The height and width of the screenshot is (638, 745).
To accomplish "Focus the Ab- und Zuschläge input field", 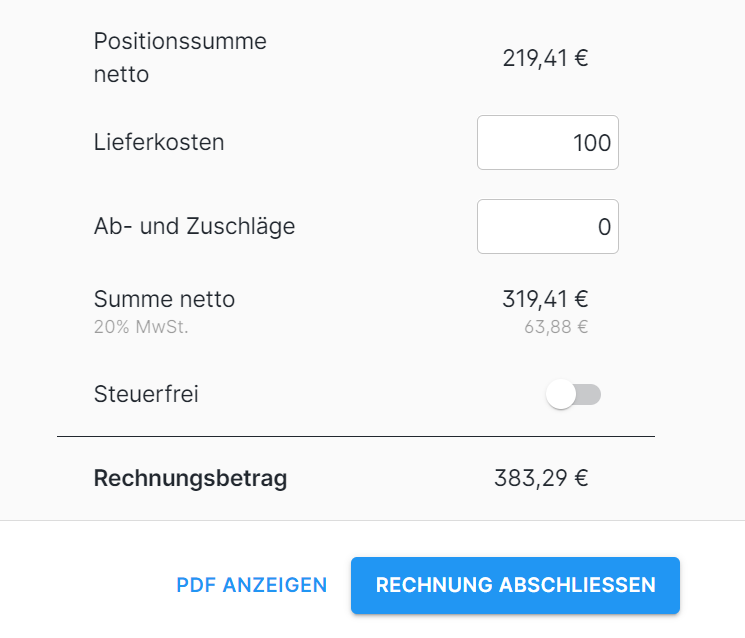I will pos(547,227).
